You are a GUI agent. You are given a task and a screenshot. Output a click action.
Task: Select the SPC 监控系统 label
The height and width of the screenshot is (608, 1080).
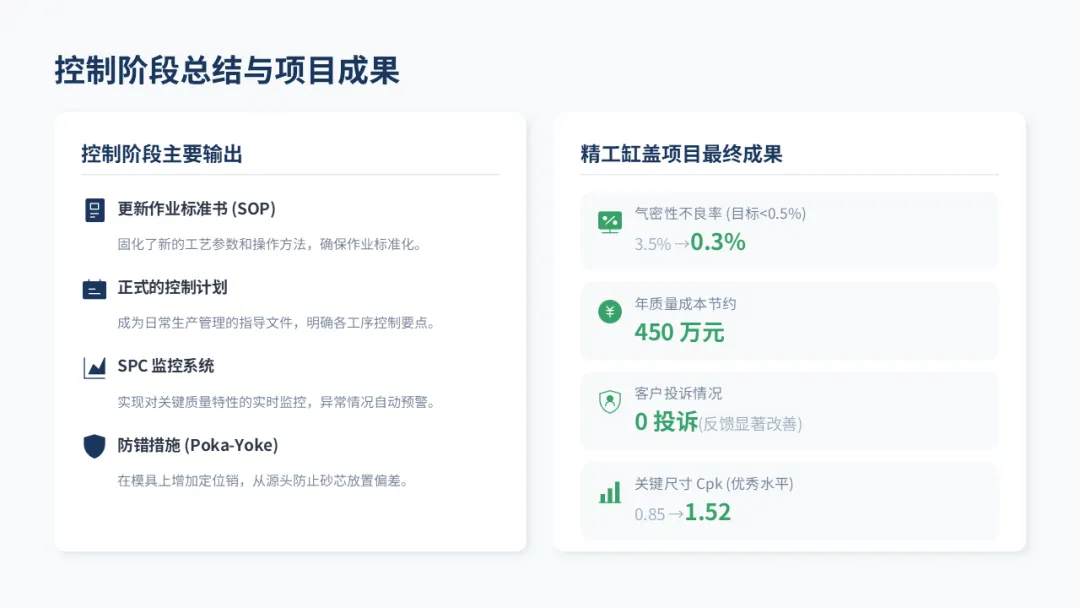tap(165, 366)
